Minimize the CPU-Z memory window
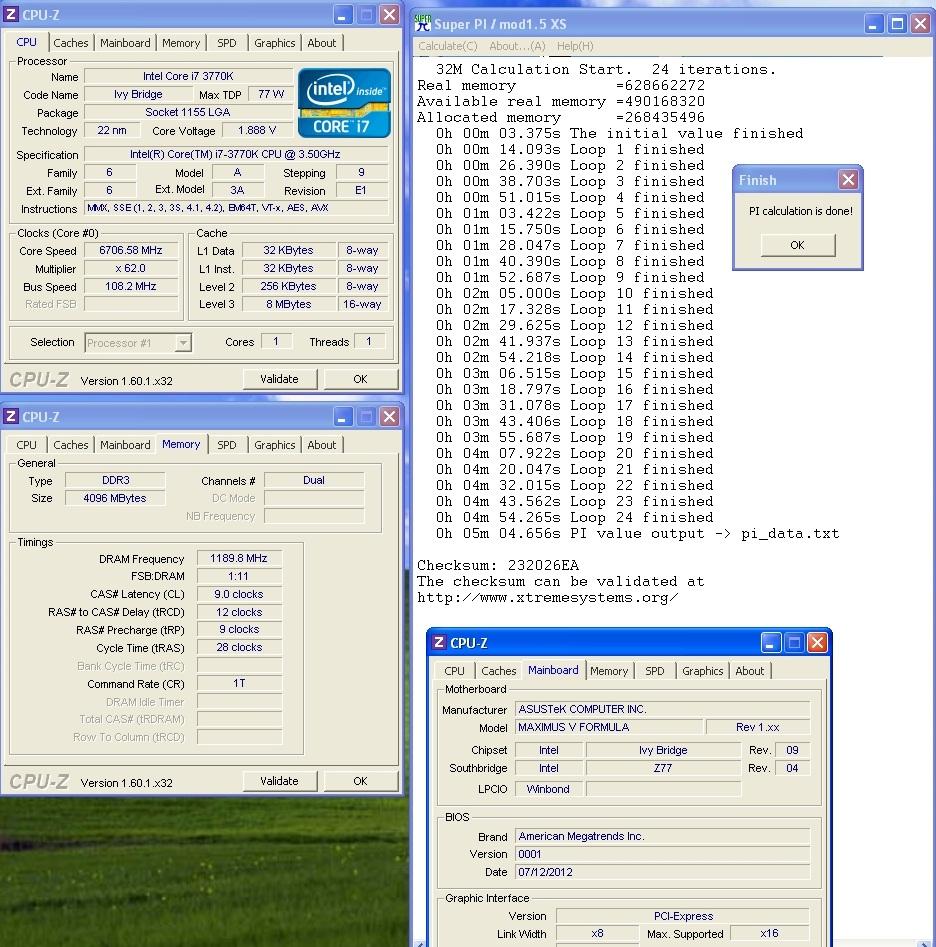The height and width of the screenshot is (947, 936). coord(342,417)
